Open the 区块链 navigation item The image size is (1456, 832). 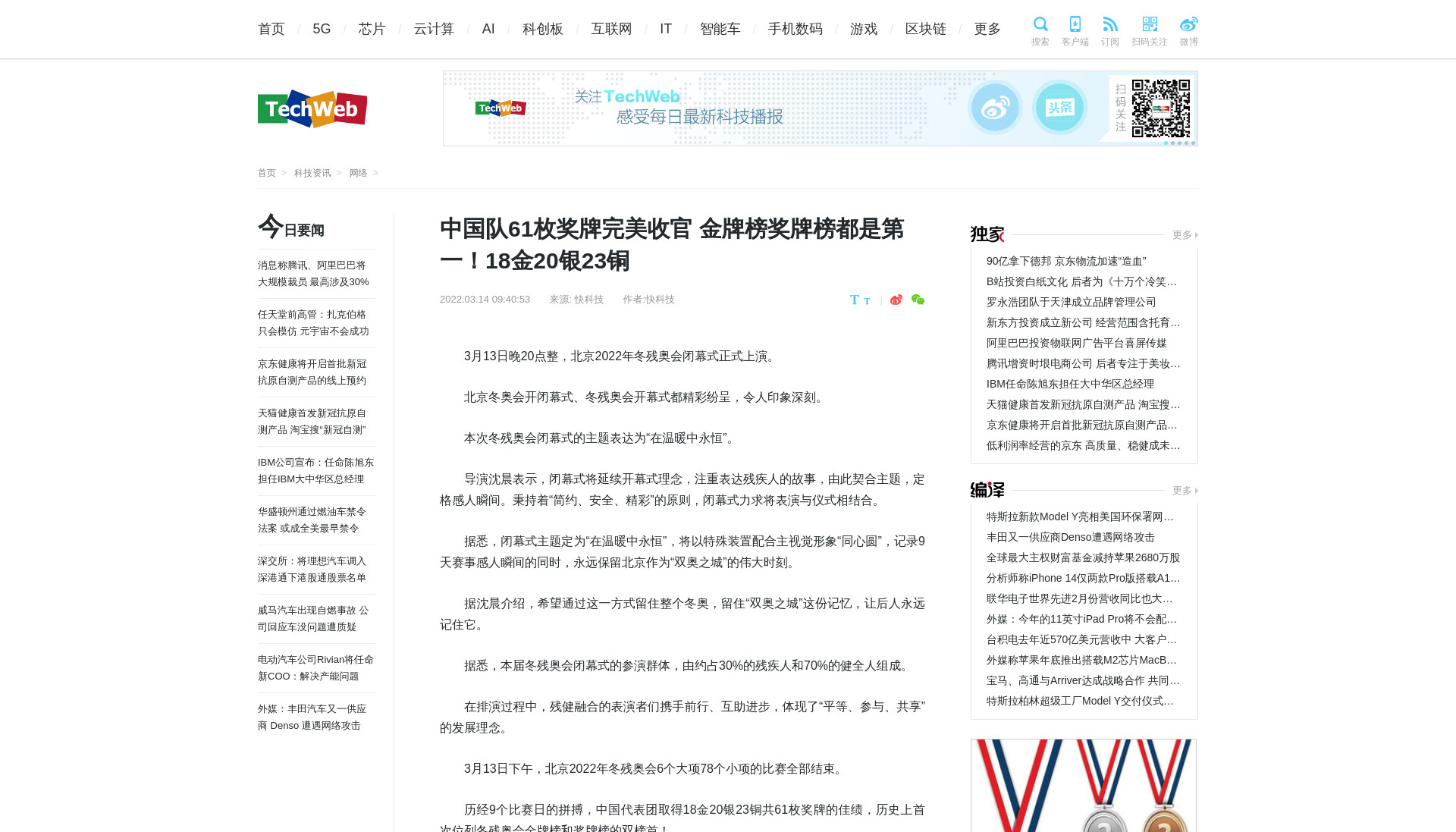[926, 29]
